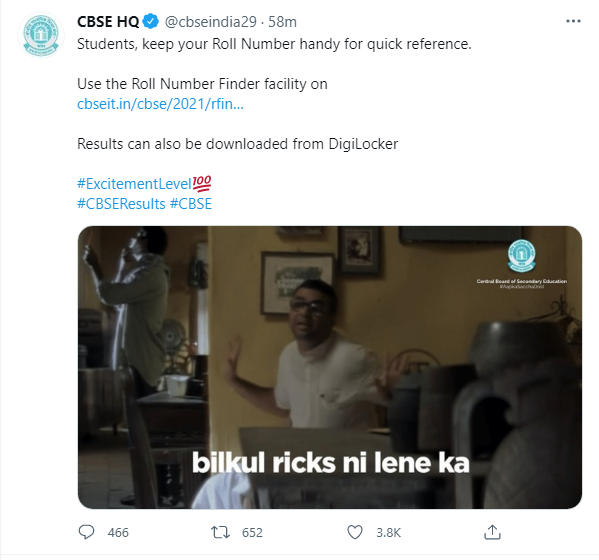Click the retweet arrows icon
Screen dimensions: 599x560
(220, 532)
